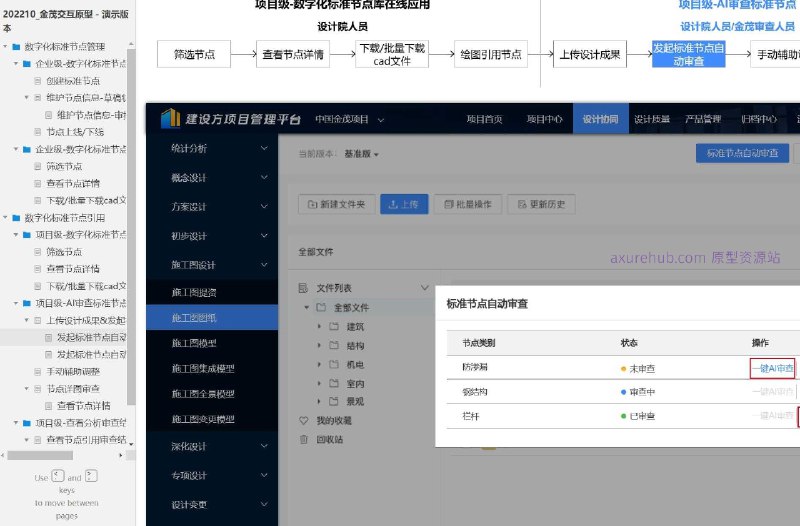Viewport: 800px width, 526px height.
Task: Collapse the 节点详图审查 tree arrow
Action: coord(27,388)
